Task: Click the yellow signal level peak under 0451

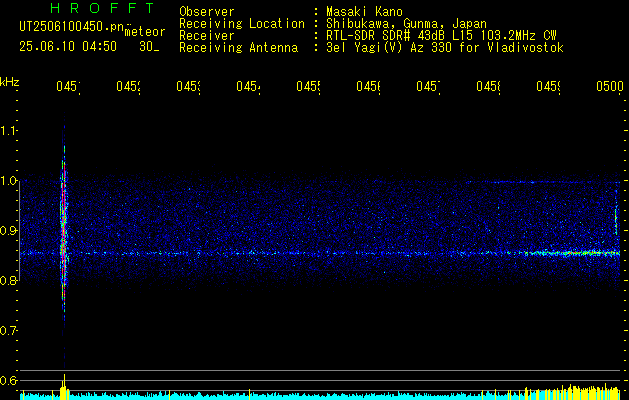Action: tap(64, 387)
